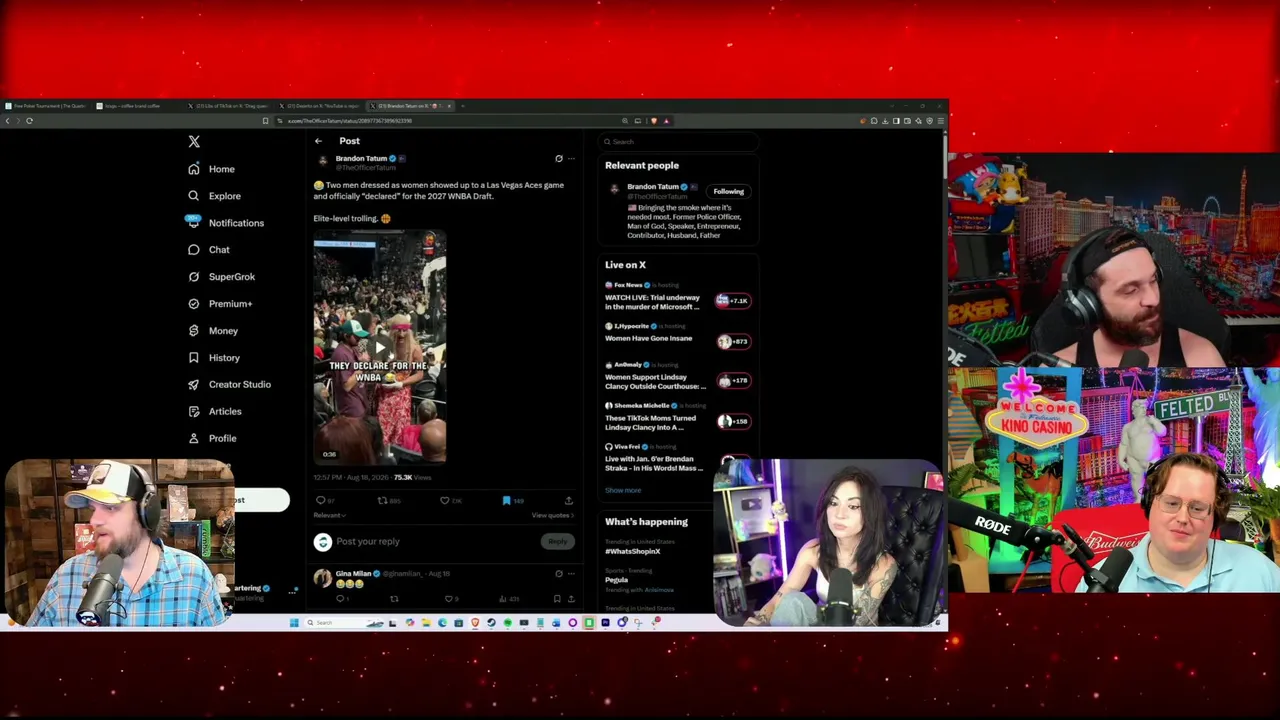Share Gina Milan's reply
1280x720 pixels.
pos(570,599)
